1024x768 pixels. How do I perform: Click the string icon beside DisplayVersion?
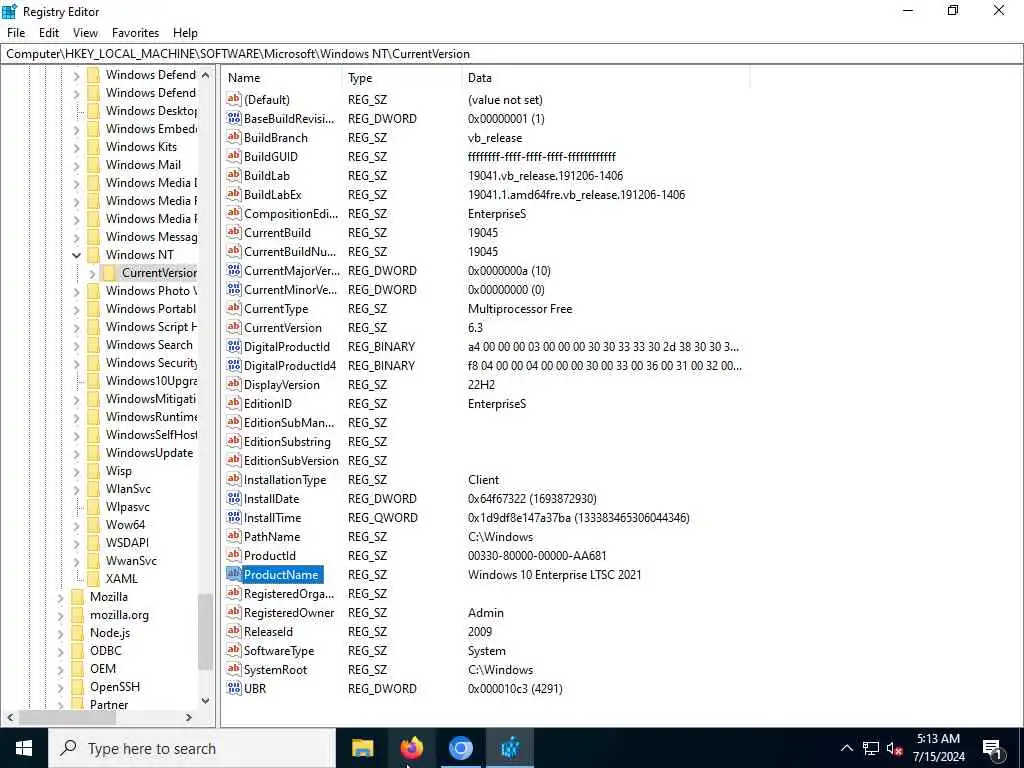click(234, 384)
